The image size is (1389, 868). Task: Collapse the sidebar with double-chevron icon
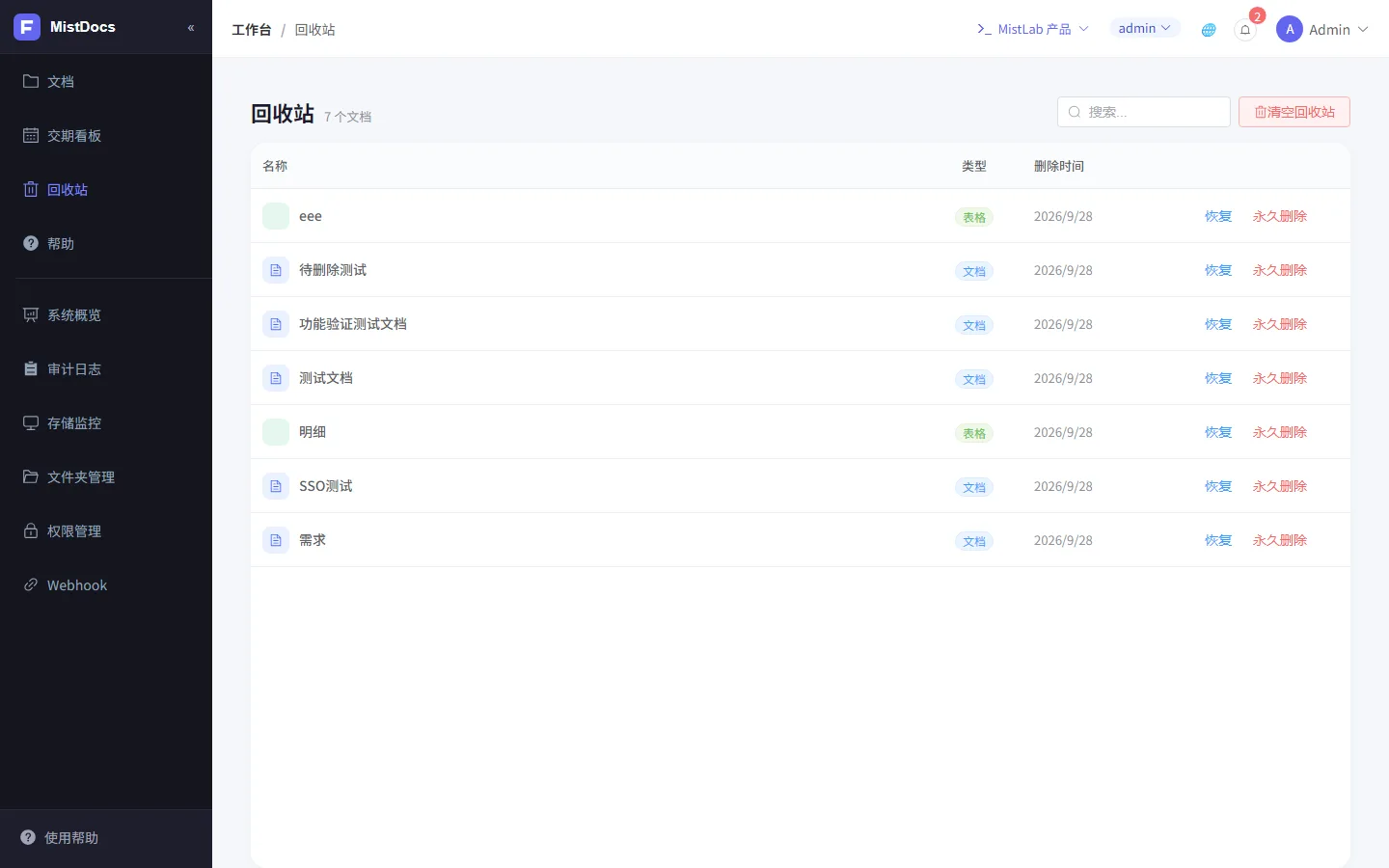pyautogui.click(x=191, y=28)
